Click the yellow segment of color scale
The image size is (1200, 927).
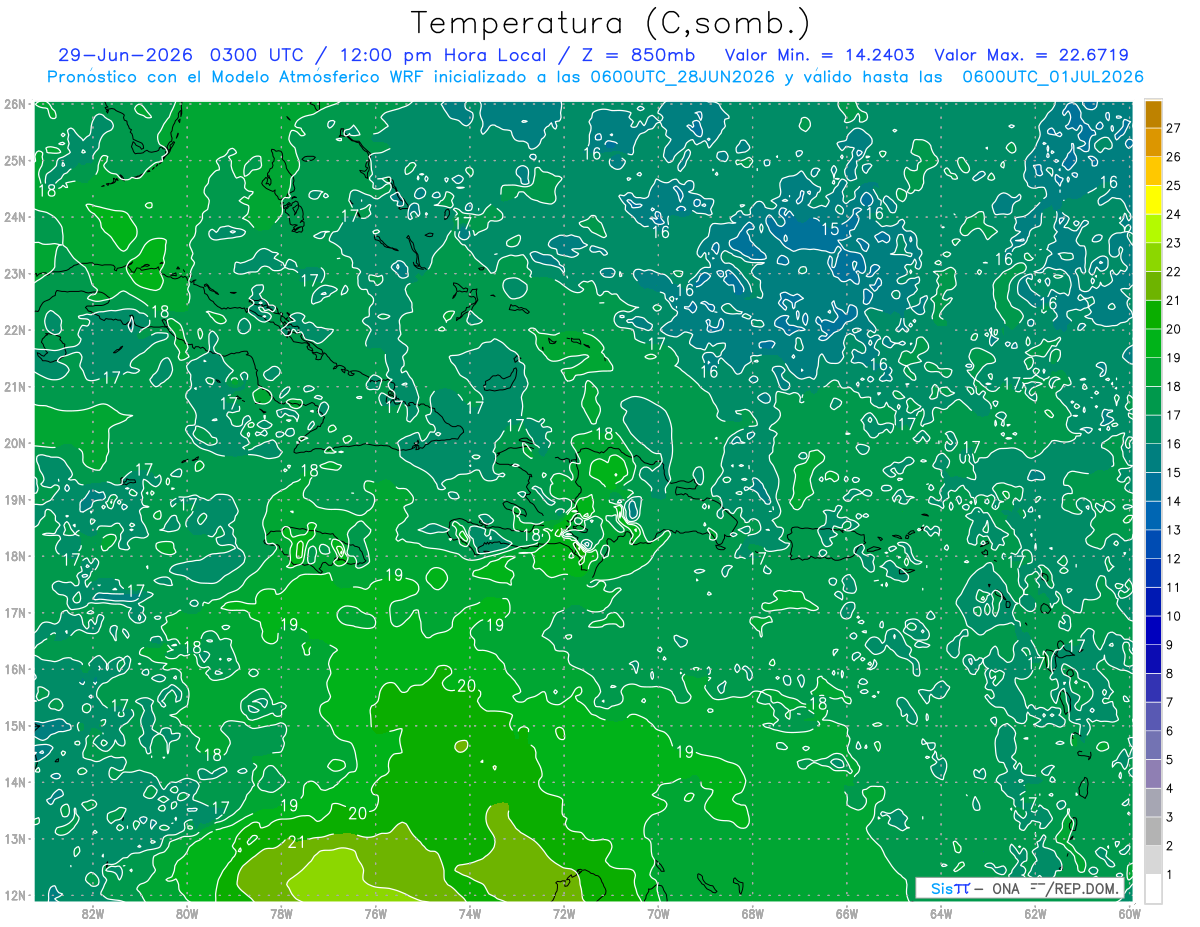pyautogui.click(x=1154, y=199)
